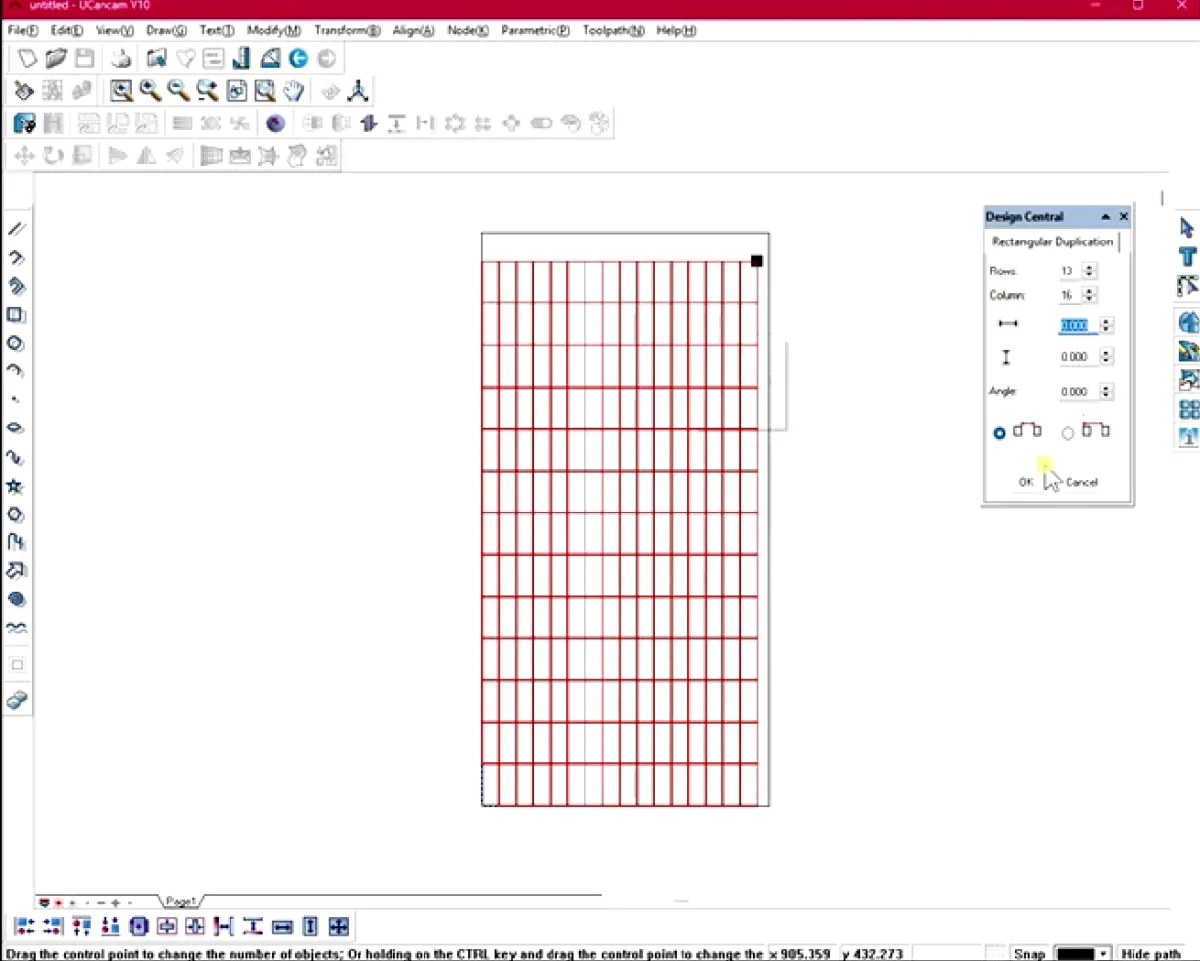Click the print icon in toolbar

(121, 59)
